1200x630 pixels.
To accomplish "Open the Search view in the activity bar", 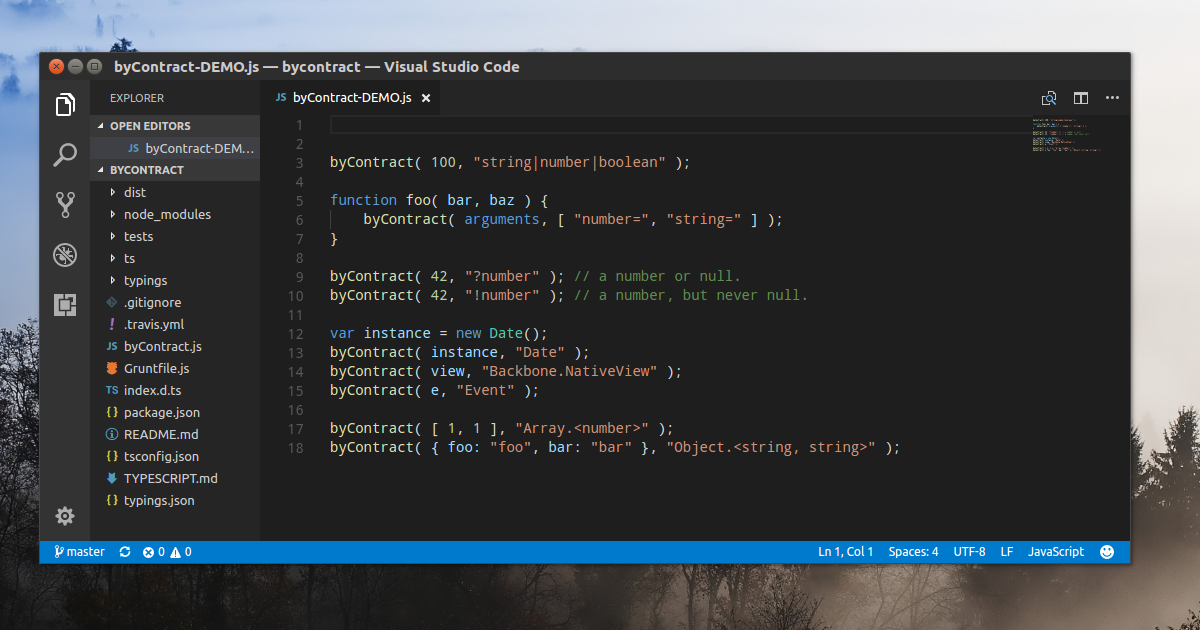I will tap(64, 155).
